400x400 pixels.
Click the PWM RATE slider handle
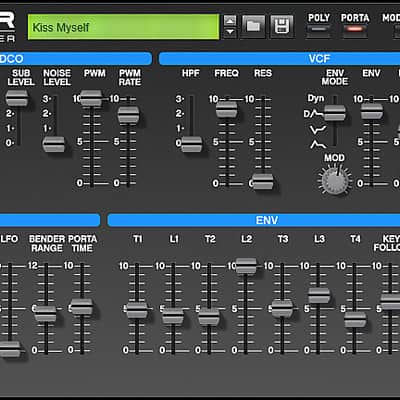pyautogui.click(x=128, y=114)
